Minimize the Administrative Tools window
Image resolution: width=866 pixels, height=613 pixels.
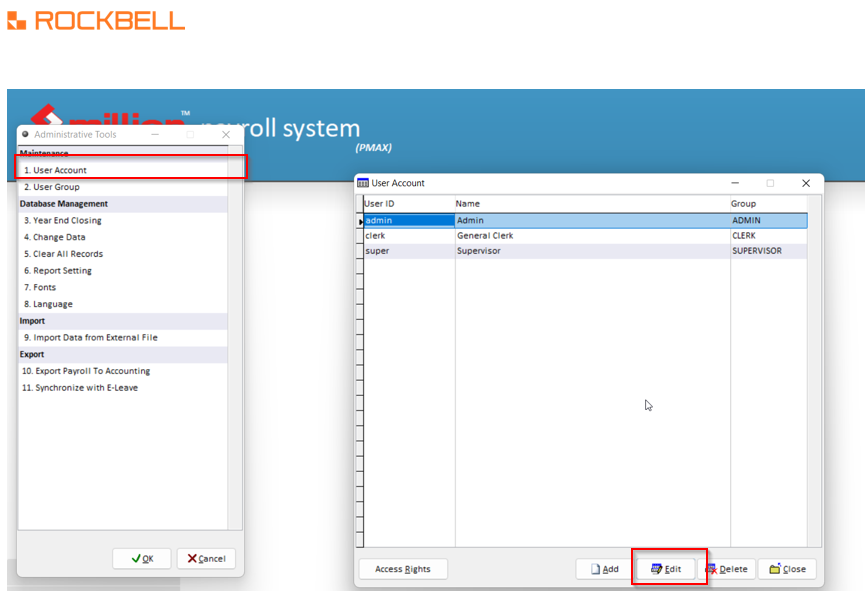click(x=155, y=134)
